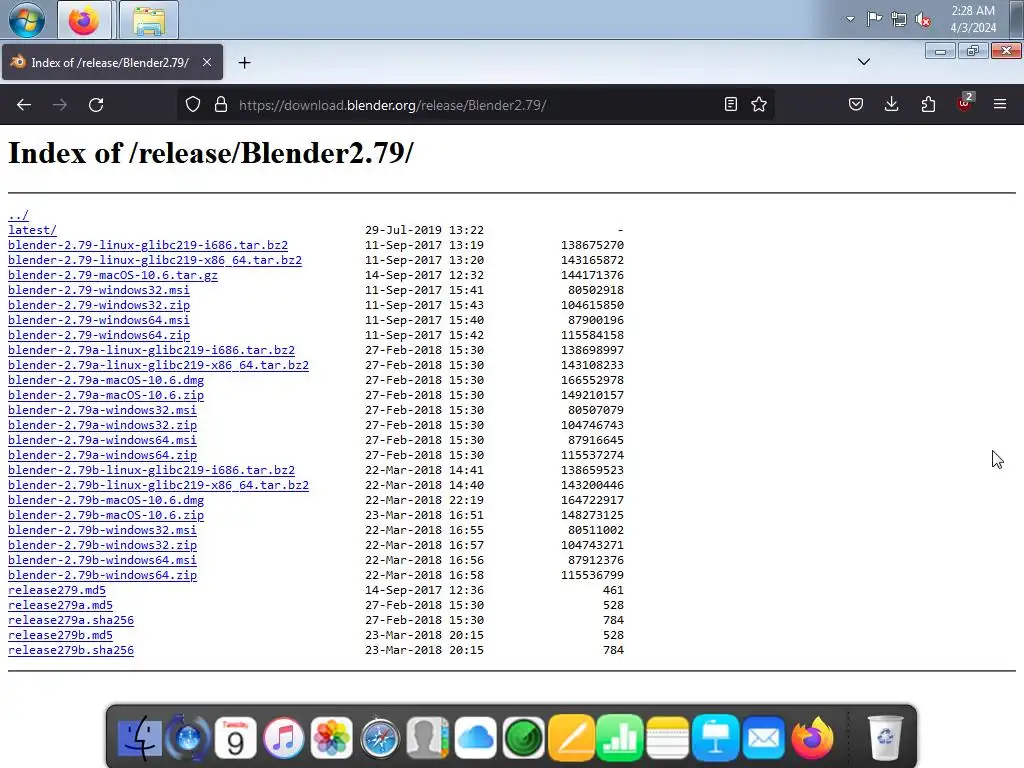
Task: Open the Siri globe icon in dock
Action: coord(187,739)
